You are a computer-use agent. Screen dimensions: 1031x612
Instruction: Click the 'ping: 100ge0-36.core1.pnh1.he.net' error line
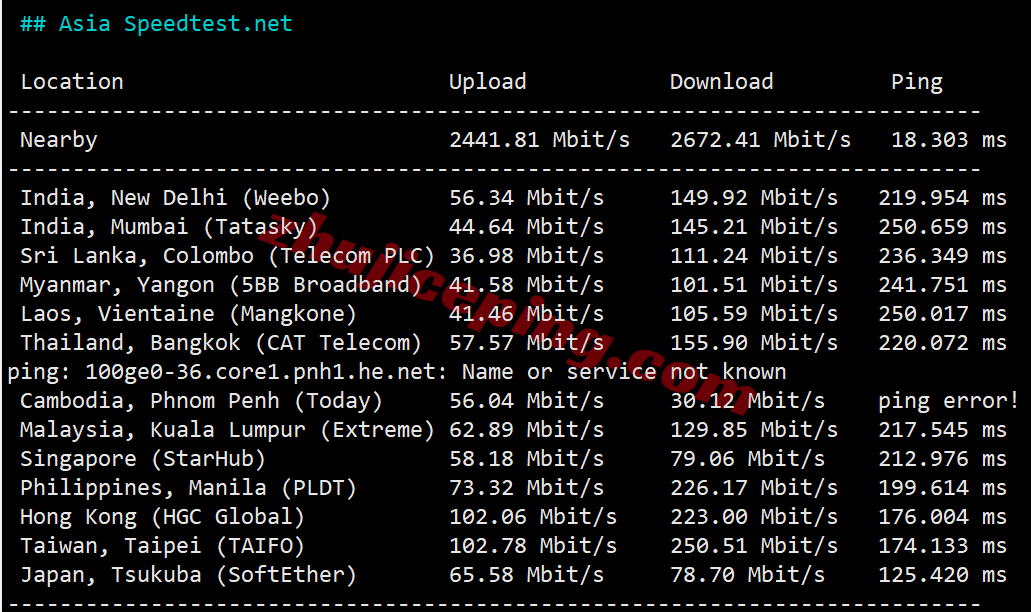coord(396,371)
